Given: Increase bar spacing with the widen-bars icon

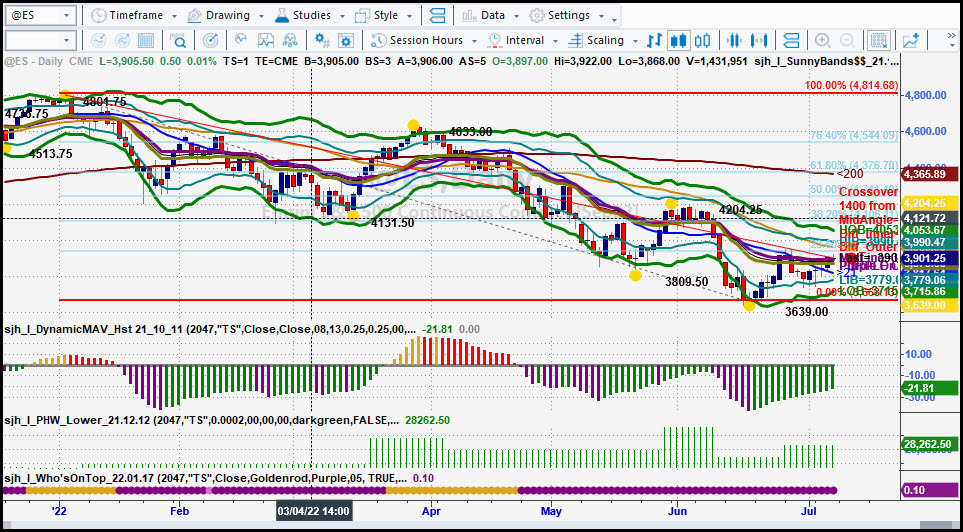Looking at the screenshot, I should tap(760, 41).
